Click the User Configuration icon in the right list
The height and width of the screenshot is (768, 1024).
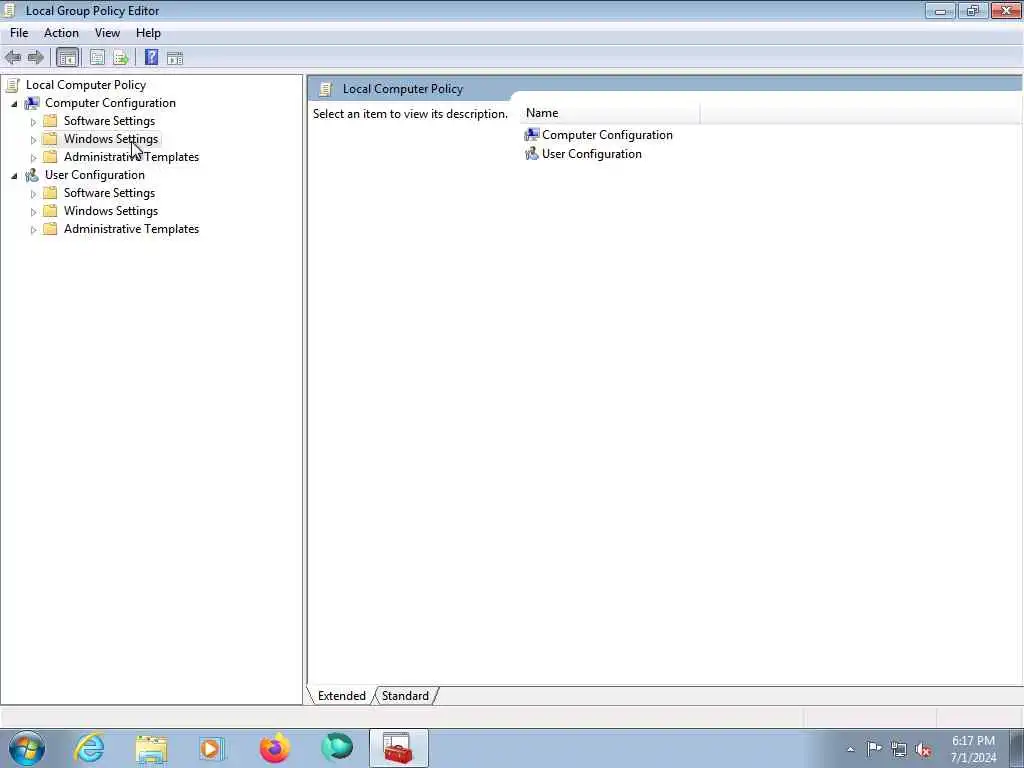point(532,154)
